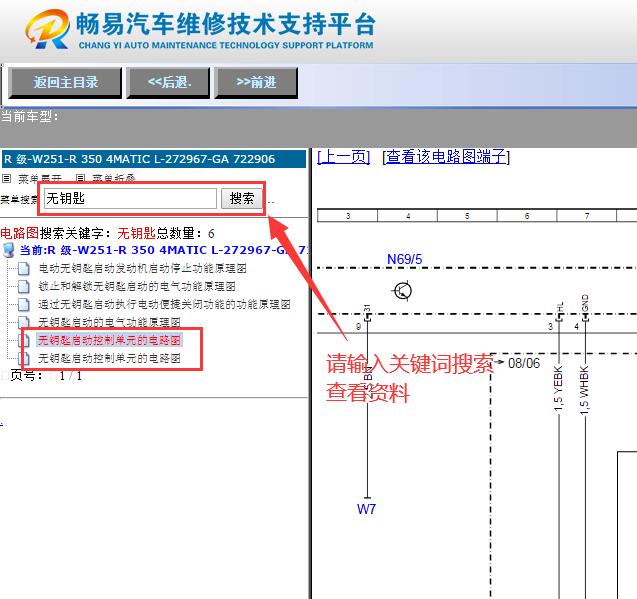Image resolution: width=637 pixels, height=599 pixels.
Task: Open the red highlighted 无钥匙启动控制单元的电路图 entry
Action: click(x=109, y=340)
